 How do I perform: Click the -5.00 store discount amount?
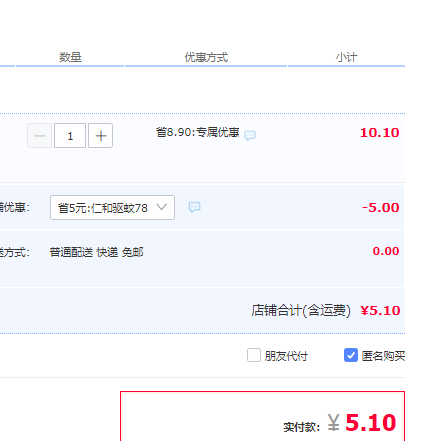click(x=381, y=208)
